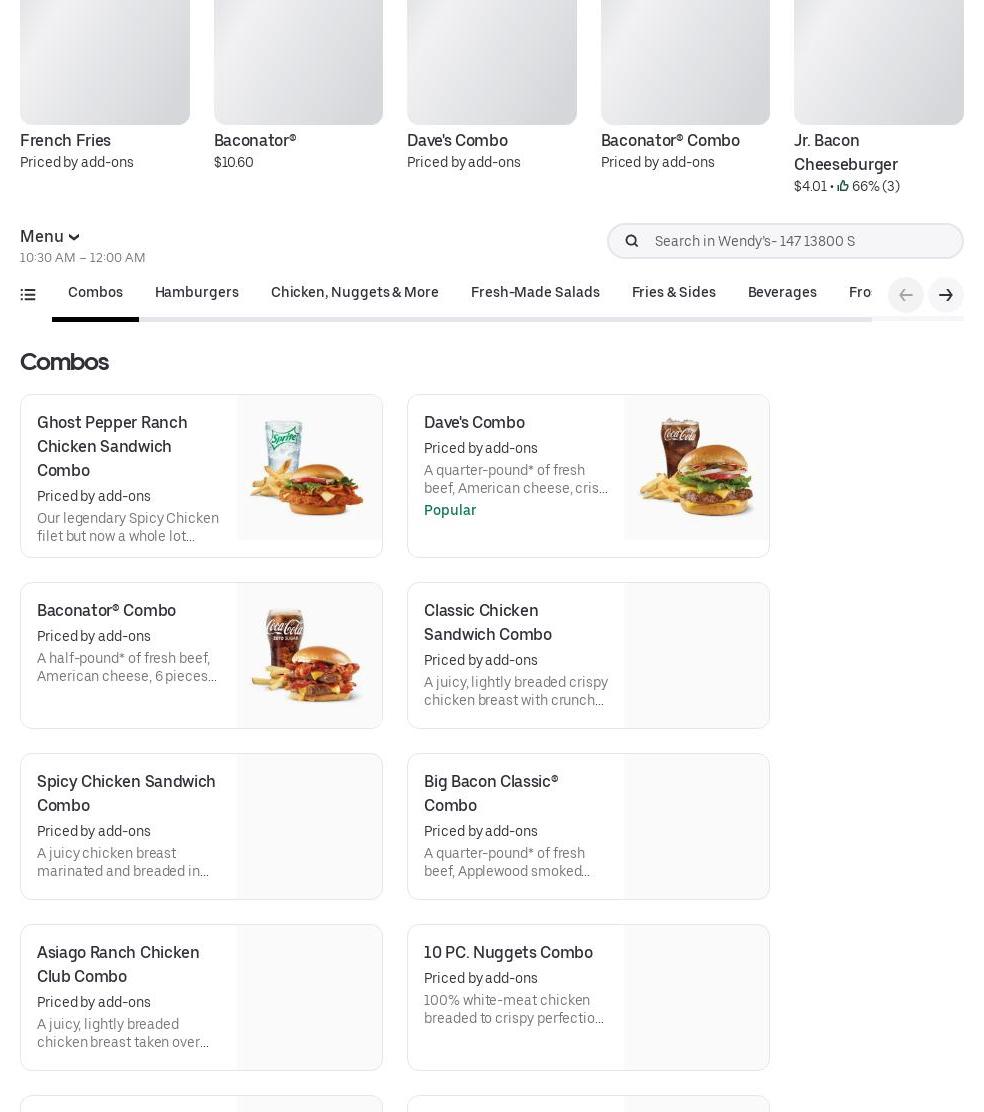This screenshot has height=1112, width=984.
Task: Choose the 10 PC. Nuggets Combo
Action: (588, 997)
